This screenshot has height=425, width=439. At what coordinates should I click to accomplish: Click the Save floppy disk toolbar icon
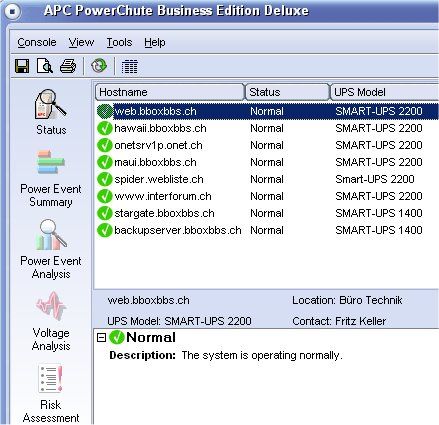coord(22,66)
